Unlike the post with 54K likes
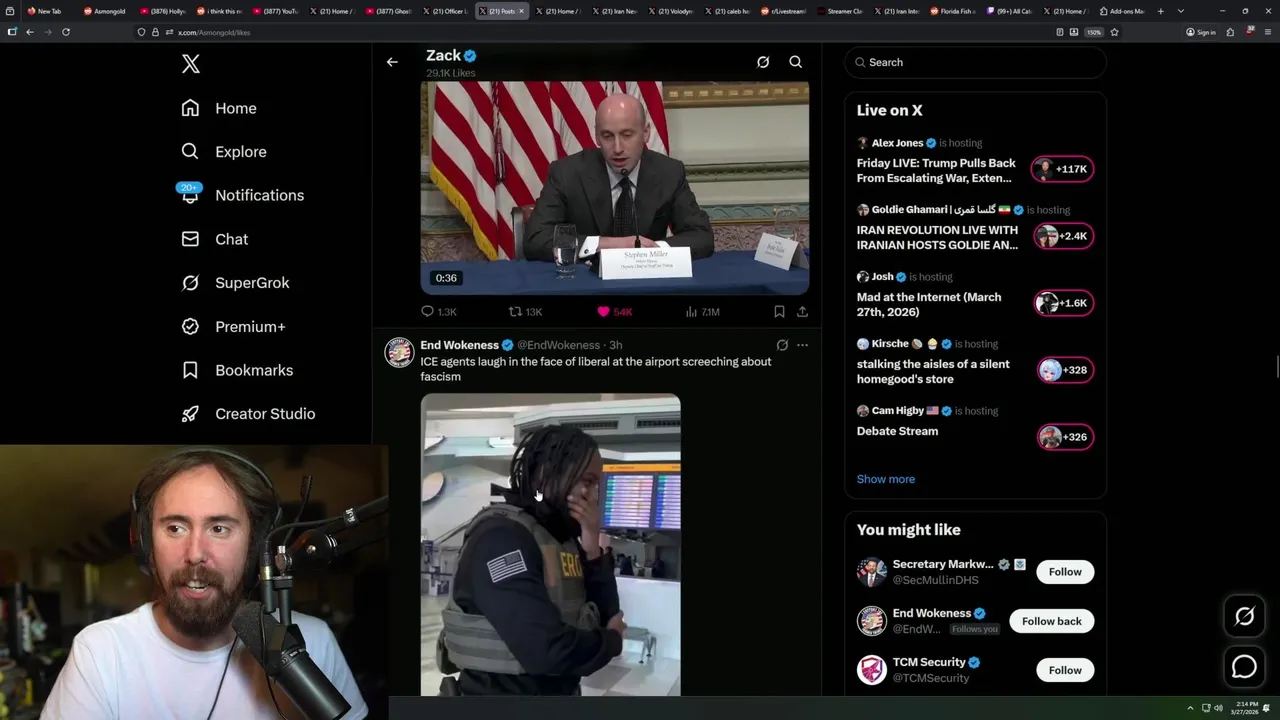1280x720 pixels. (614, 312)
